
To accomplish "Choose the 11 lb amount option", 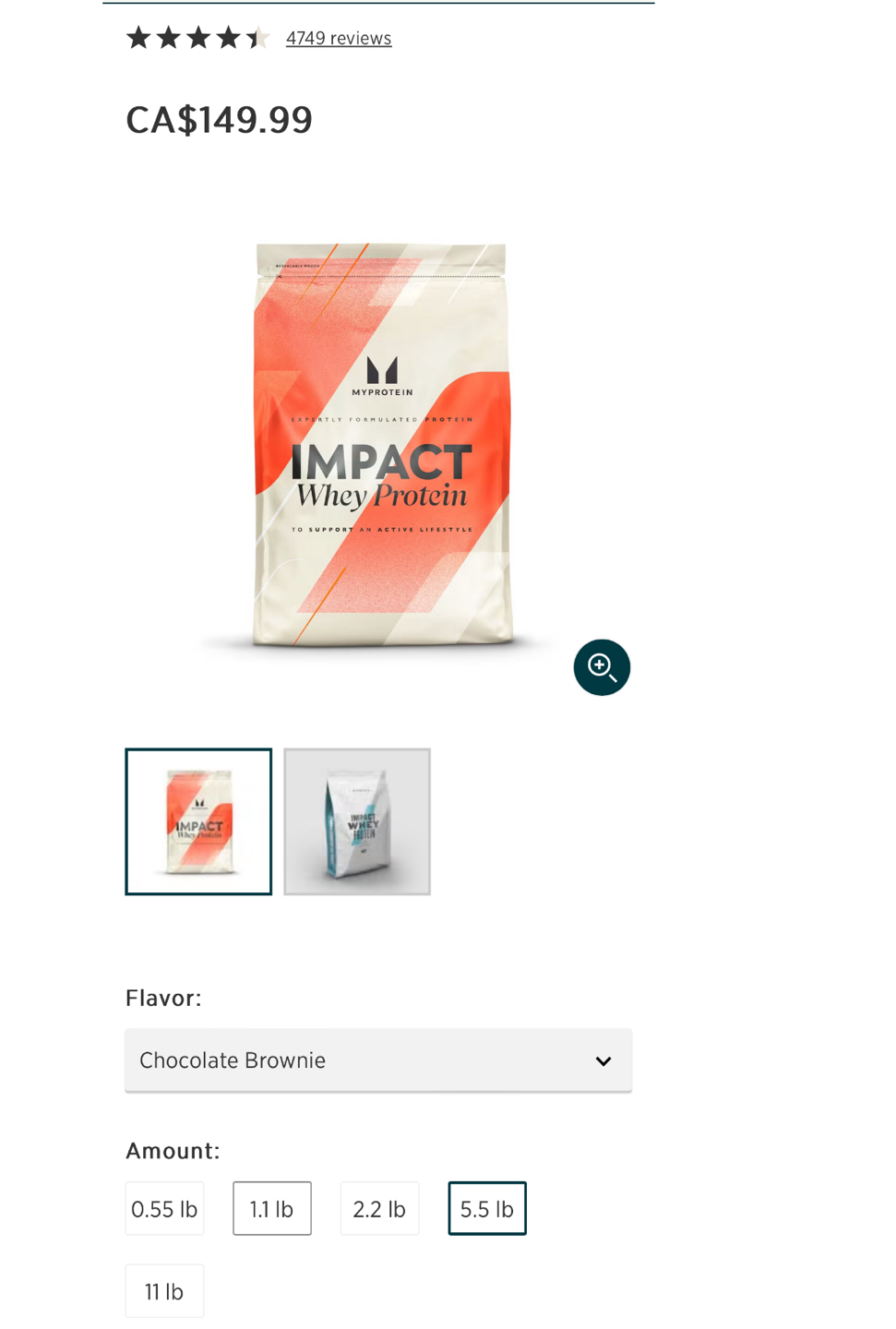I will tap(164, 1291).
